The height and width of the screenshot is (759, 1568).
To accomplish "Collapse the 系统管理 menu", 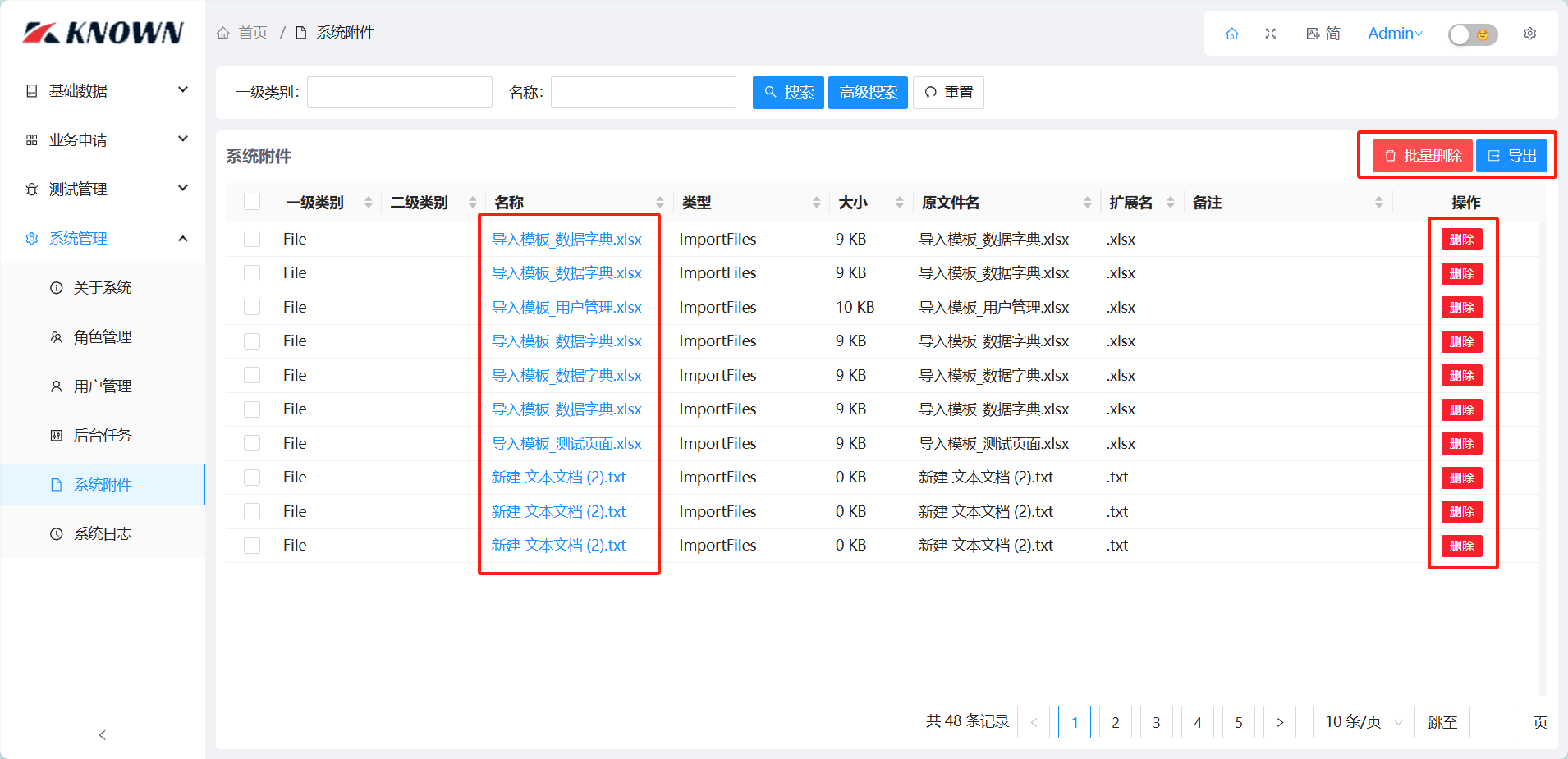I will (x=103, y=238).
